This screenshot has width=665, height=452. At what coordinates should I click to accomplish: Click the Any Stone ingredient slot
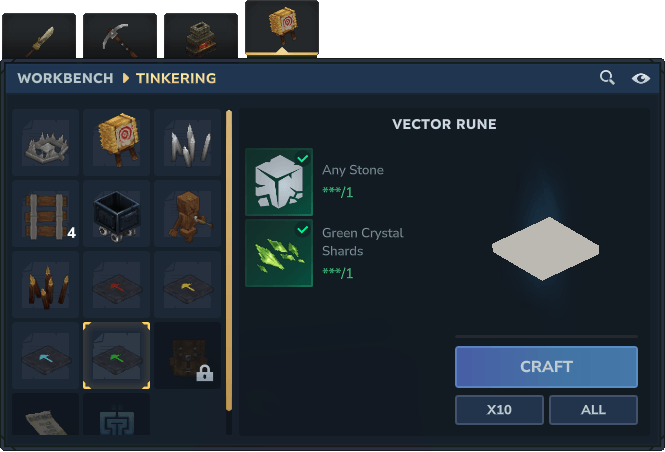tap(279, 182)
